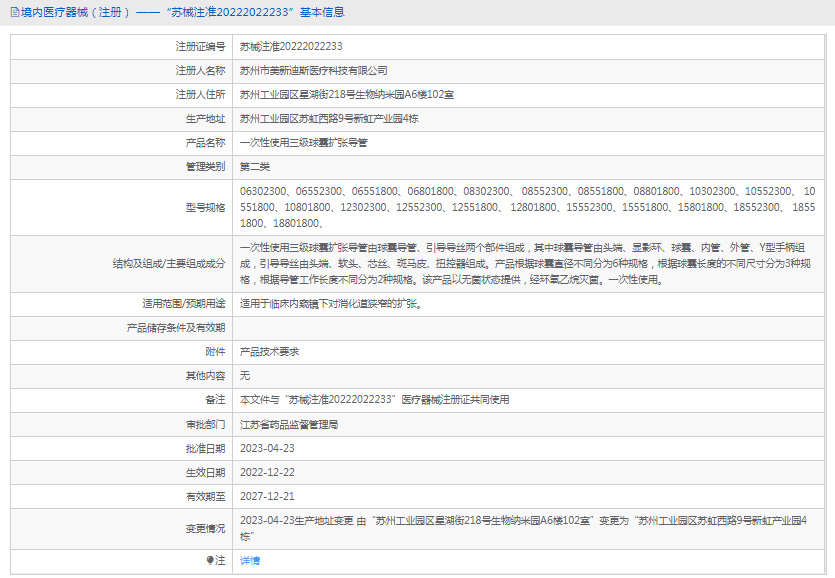Click the 适用范围/预期用途 value text

(331, 303)
